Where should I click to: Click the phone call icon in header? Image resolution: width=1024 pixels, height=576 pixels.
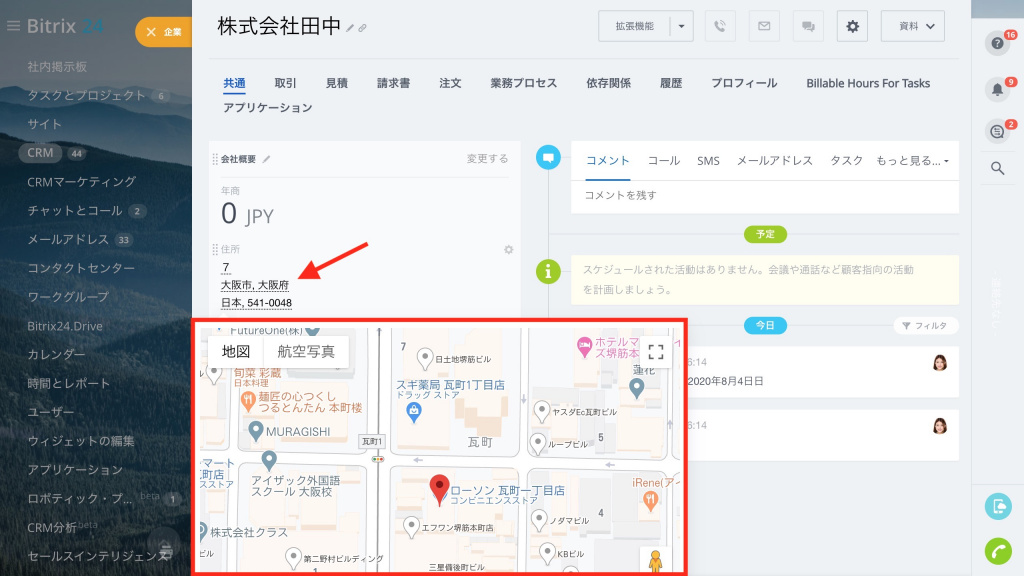pos(720,26)
